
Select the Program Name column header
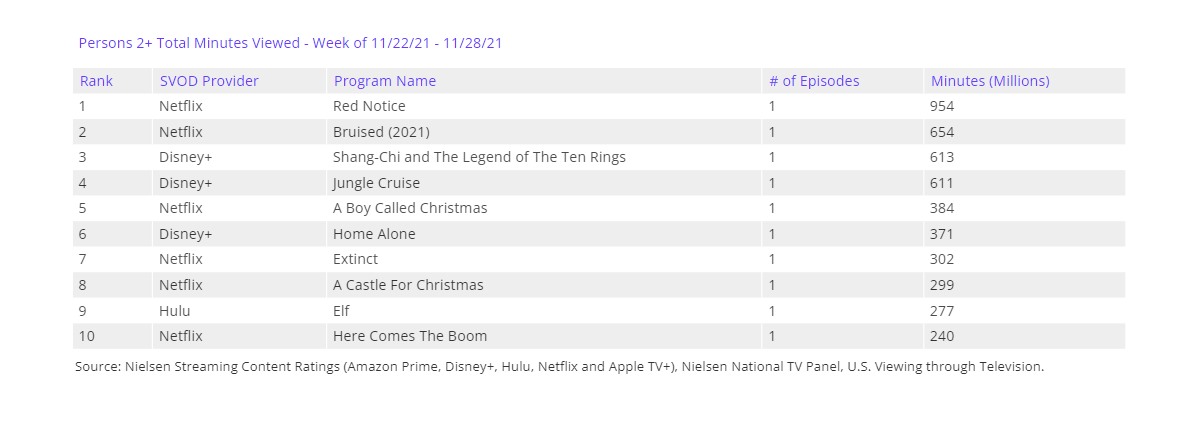384,81
